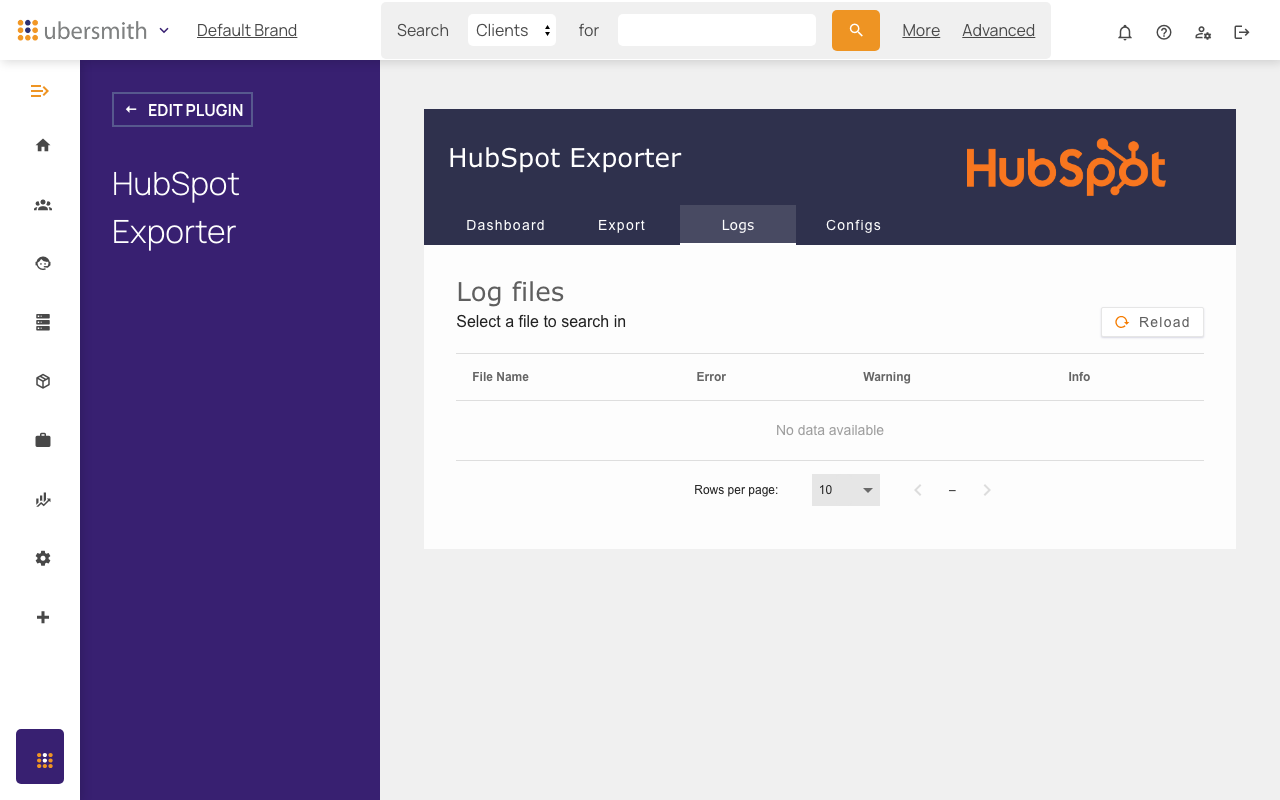Switch to the Export tab

click(622, 225)
